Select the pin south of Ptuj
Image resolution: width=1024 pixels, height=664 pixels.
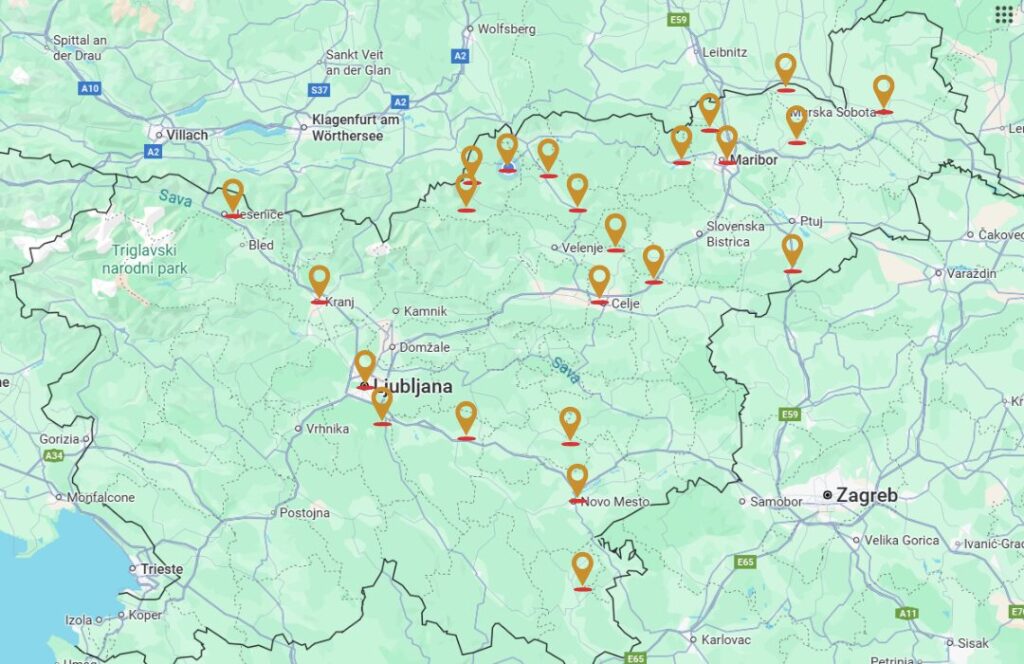tap(792, 253)
